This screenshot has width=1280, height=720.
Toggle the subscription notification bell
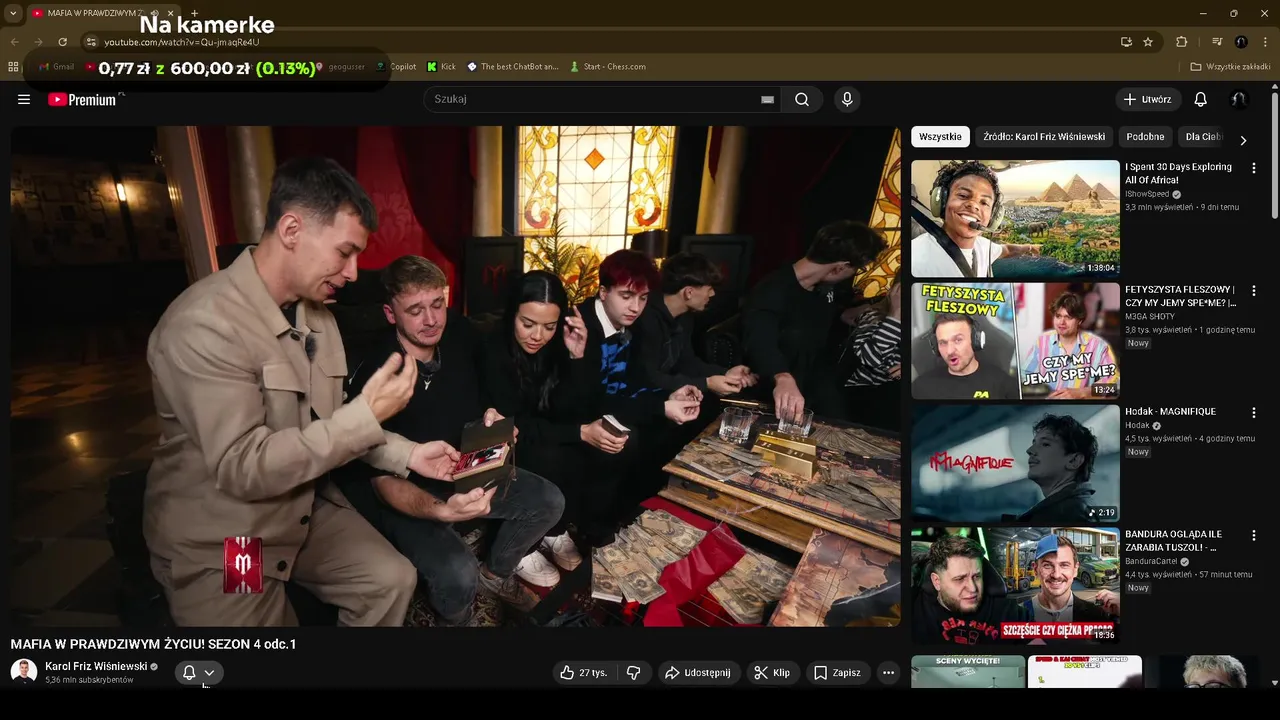coord(189,673)
